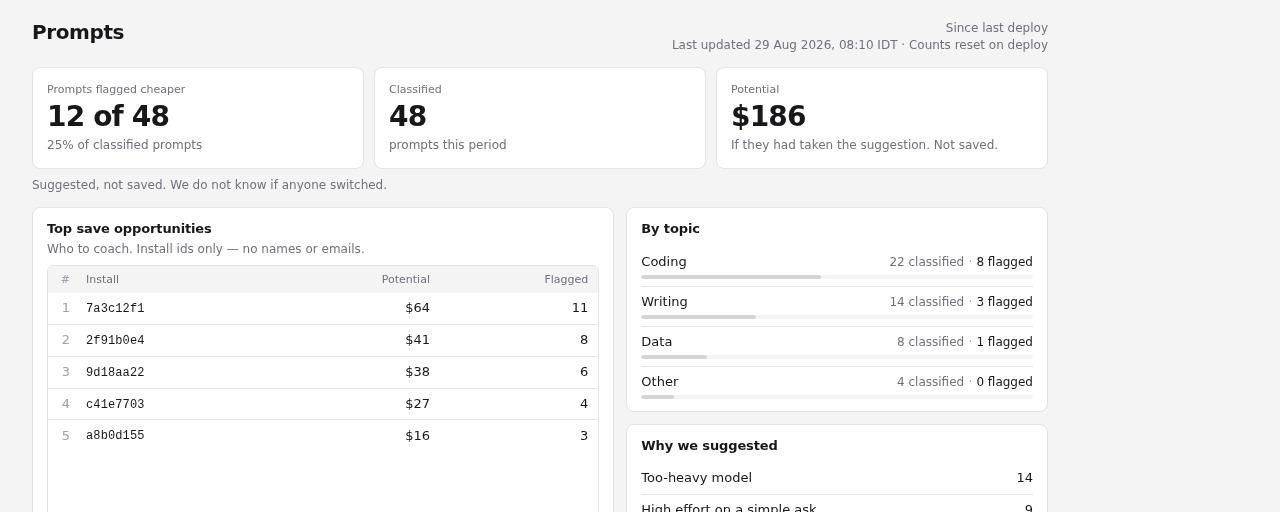
Task: Click the $38 potential cell
Action: click(x=417, y=372)
